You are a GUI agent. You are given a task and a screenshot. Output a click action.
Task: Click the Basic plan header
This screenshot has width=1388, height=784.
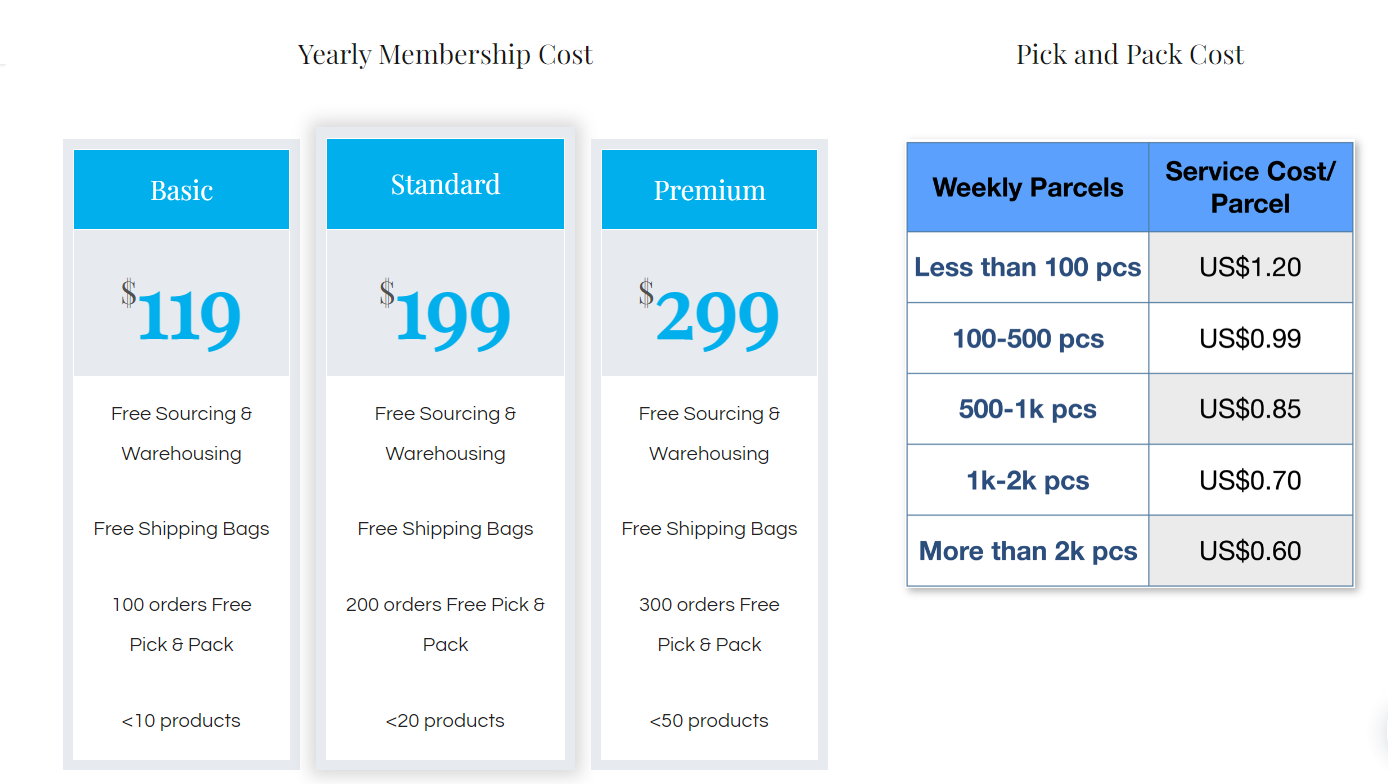click(x=181, y=190)
